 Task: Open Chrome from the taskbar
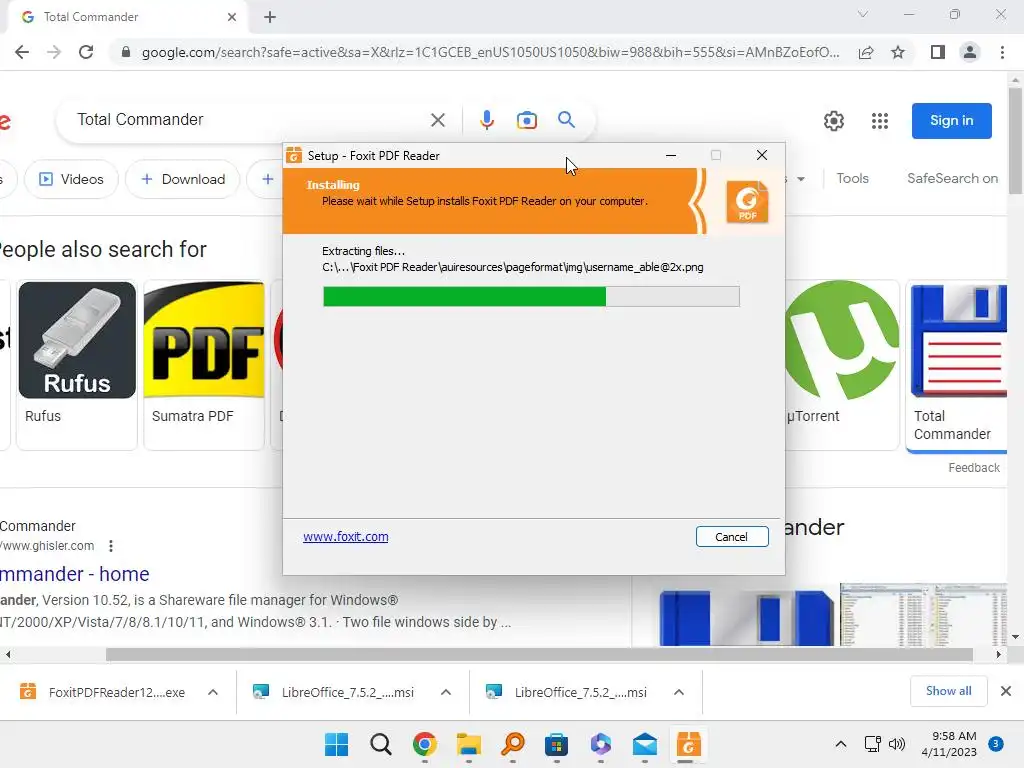click(424, 744)
